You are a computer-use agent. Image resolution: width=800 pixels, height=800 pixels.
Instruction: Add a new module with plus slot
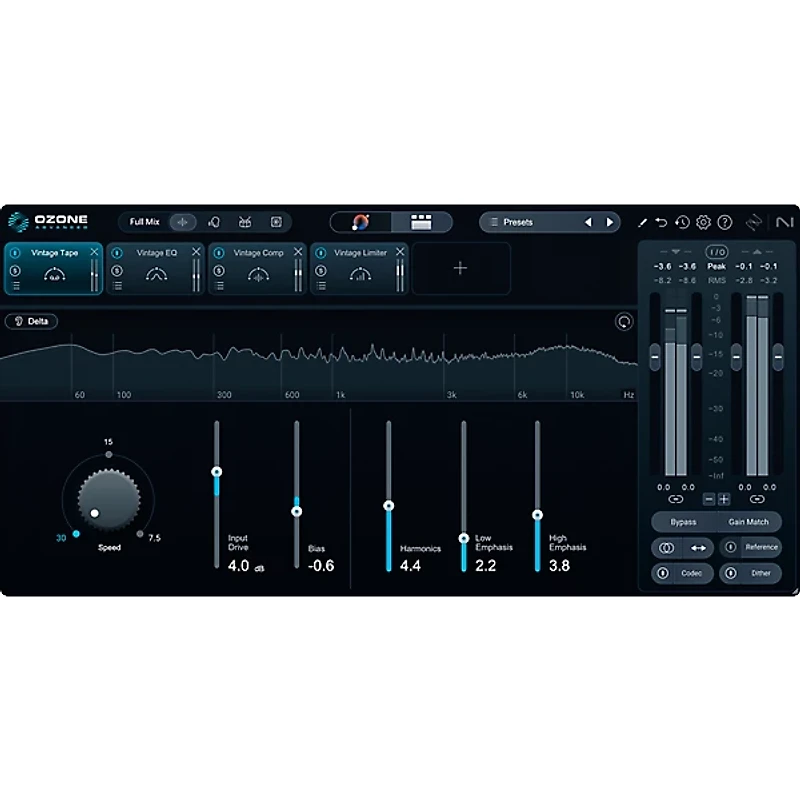[x=461, y=268]
